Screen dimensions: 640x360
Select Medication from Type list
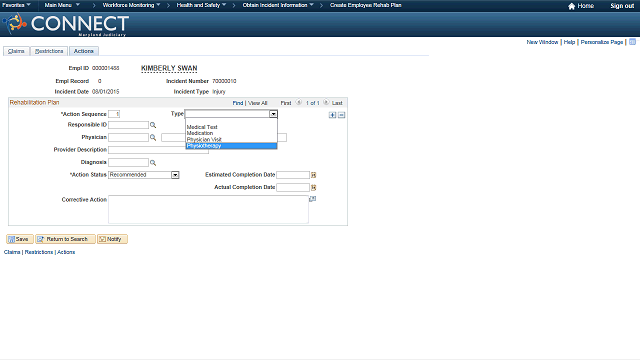tap(231, 133)
